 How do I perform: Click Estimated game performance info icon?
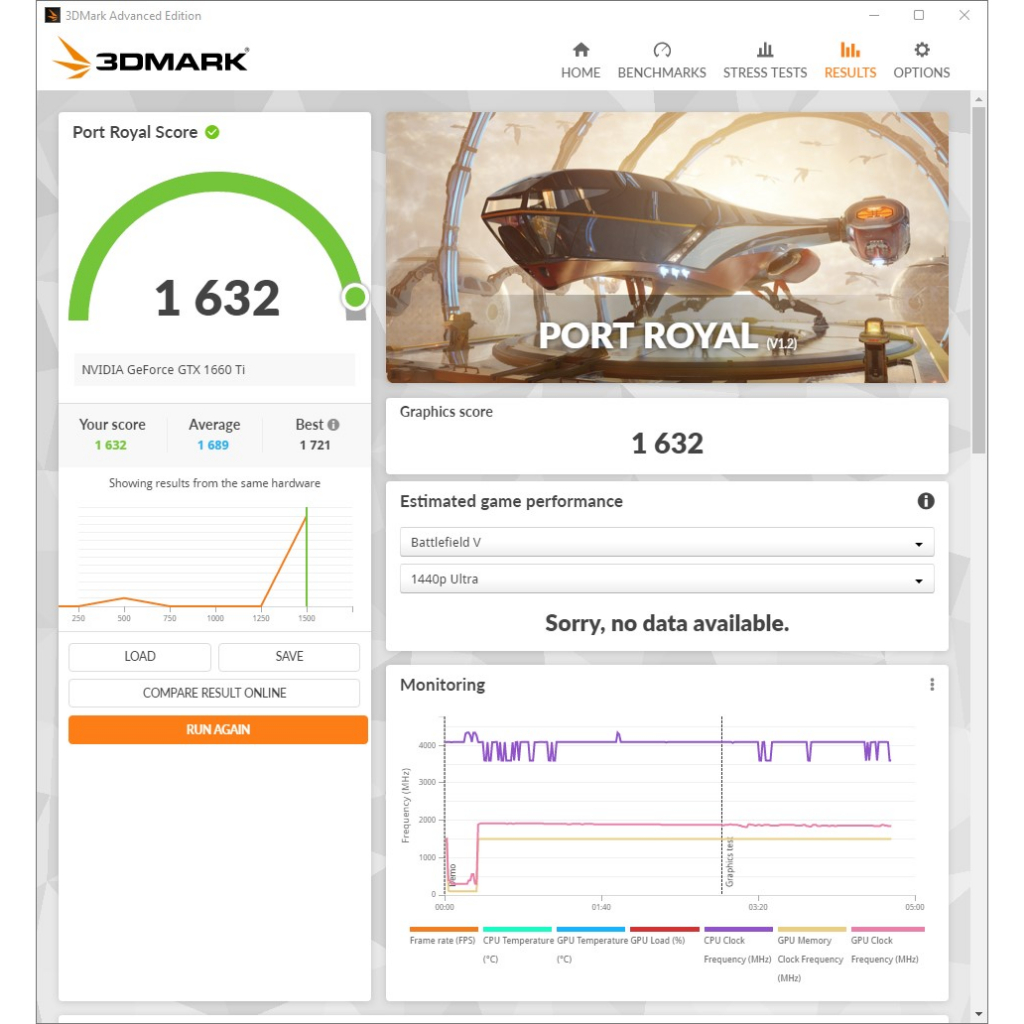pos(925,501)
